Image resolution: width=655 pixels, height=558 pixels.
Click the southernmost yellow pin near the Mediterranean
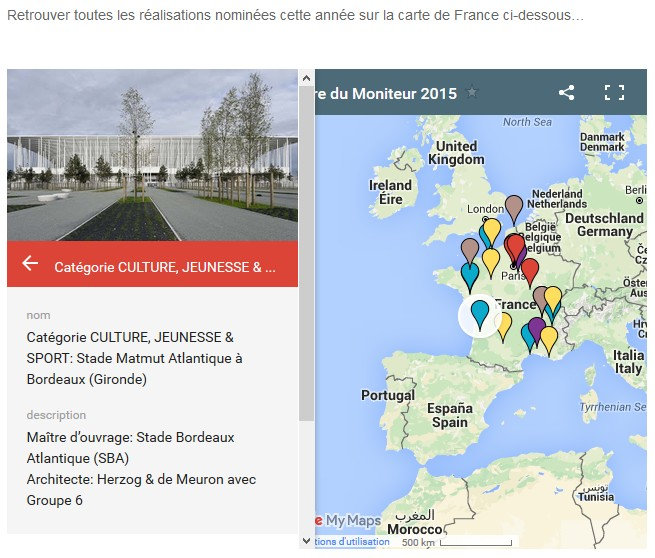pos(549,340)
